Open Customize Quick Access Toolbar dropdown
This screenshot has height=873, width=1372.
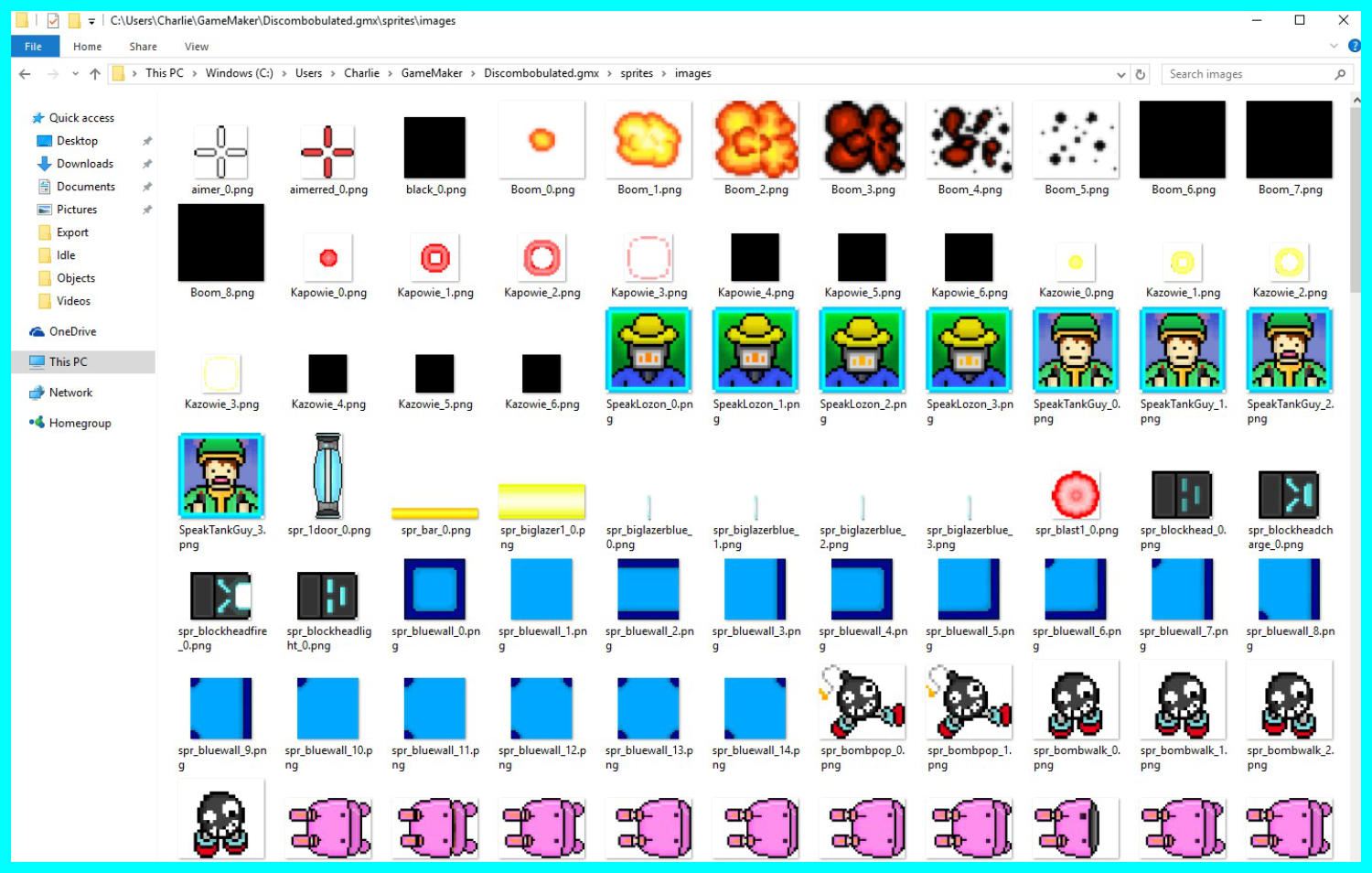(91, 21)
